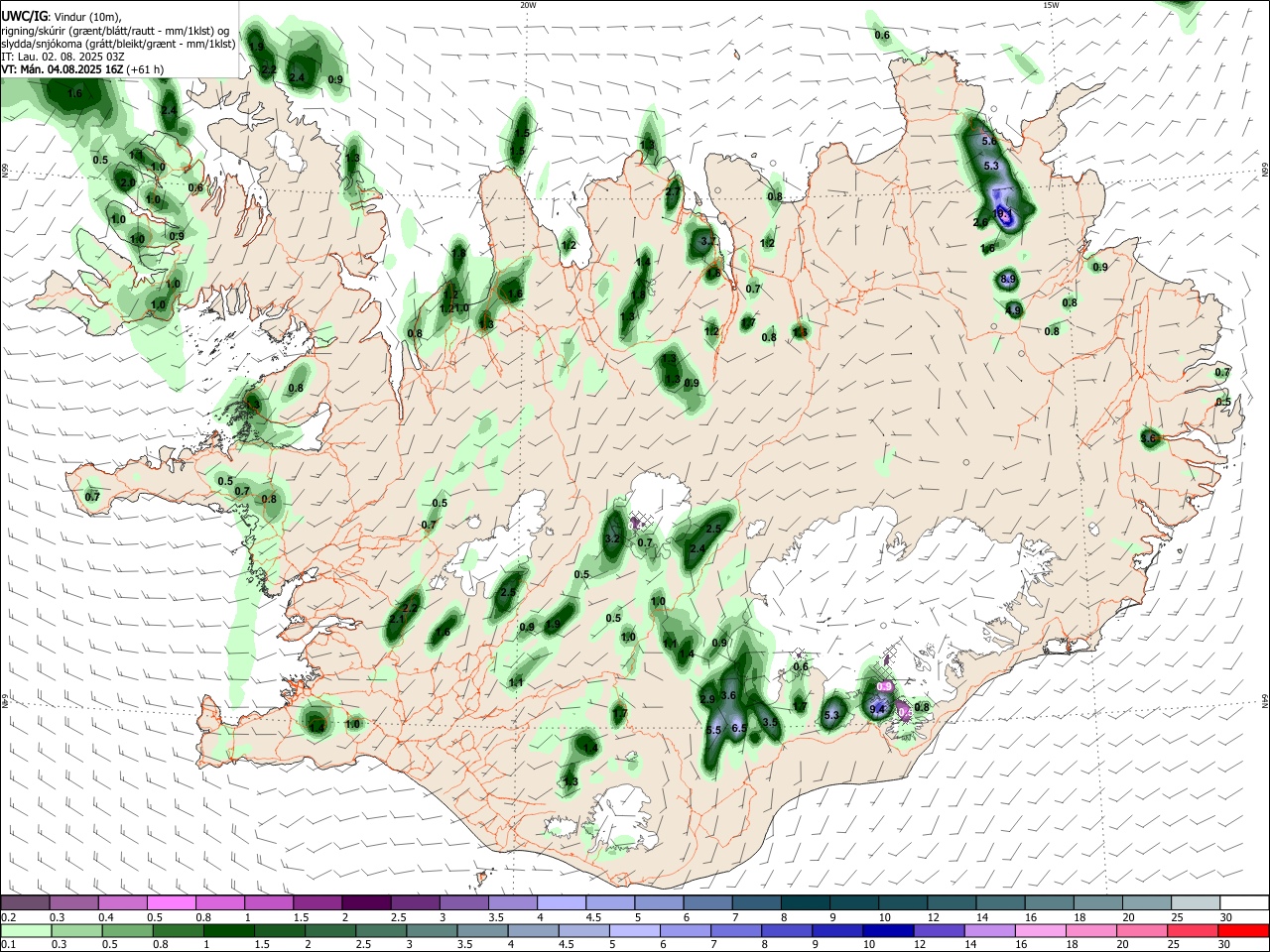This screenshot has height=952, width=1270.
Task: Click the red 30 mm swatch on the rain scale
Action: tap(1243, 930)
